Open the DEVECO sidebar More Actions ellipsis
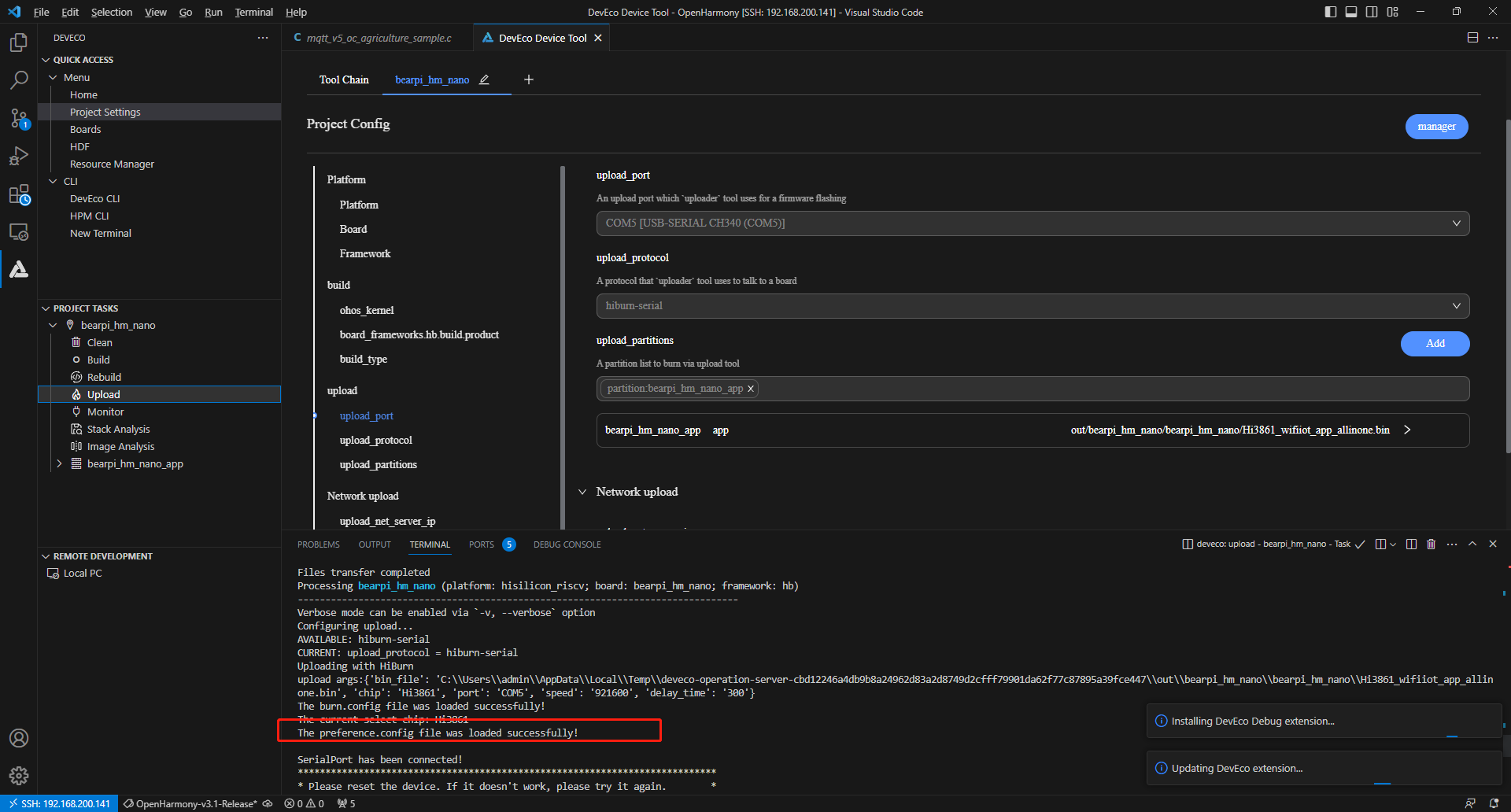Viewport: 1511px width, 812px height. (x=263, y=38)
